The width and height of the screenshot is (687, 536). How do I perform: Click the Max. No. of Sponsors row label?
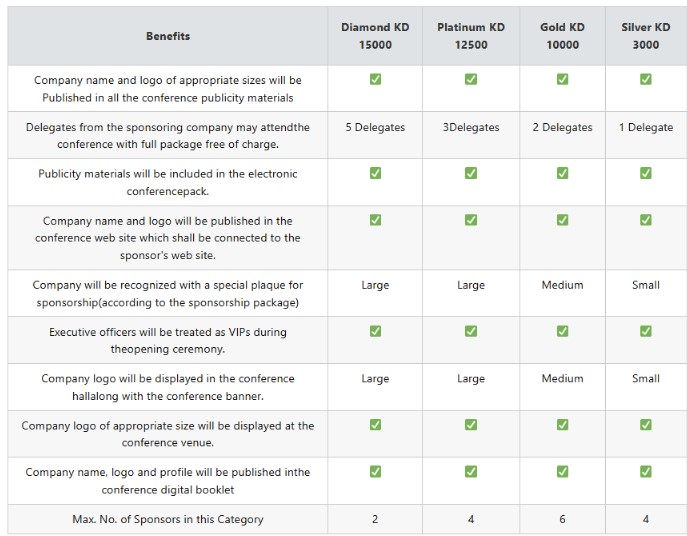[x=168, y=519]
